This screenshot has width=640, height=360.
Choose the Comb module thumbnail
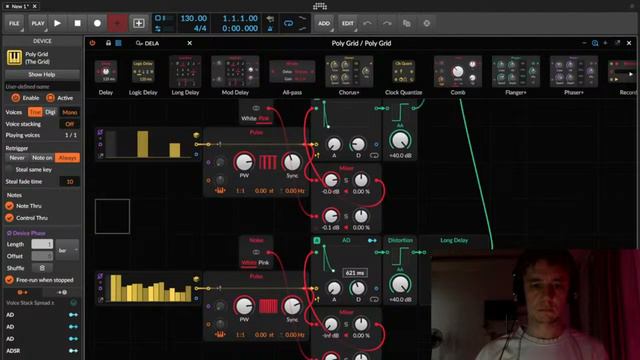[x=458, y=71]
